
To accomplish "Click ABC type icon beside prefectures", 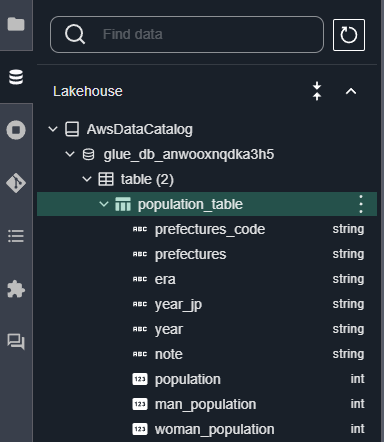I will [x=140, y=254].
